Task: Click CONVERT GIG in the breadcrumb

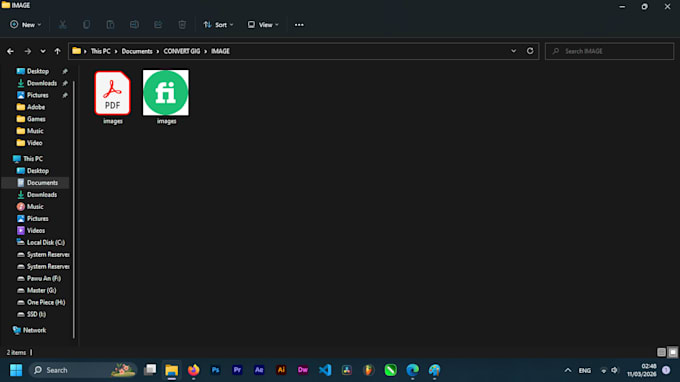Action: point(182,51)
